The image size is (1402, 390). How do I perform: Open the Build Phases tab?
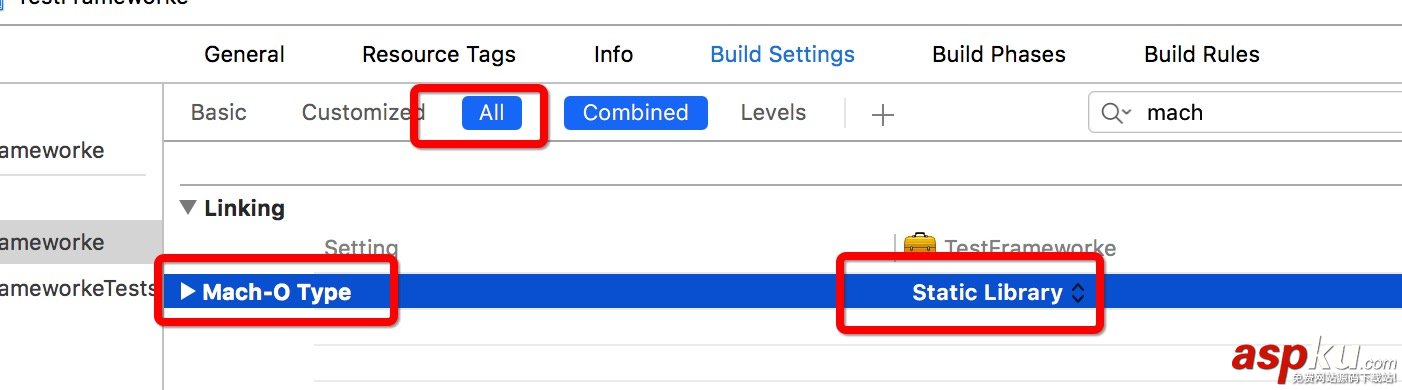[999, 54]
